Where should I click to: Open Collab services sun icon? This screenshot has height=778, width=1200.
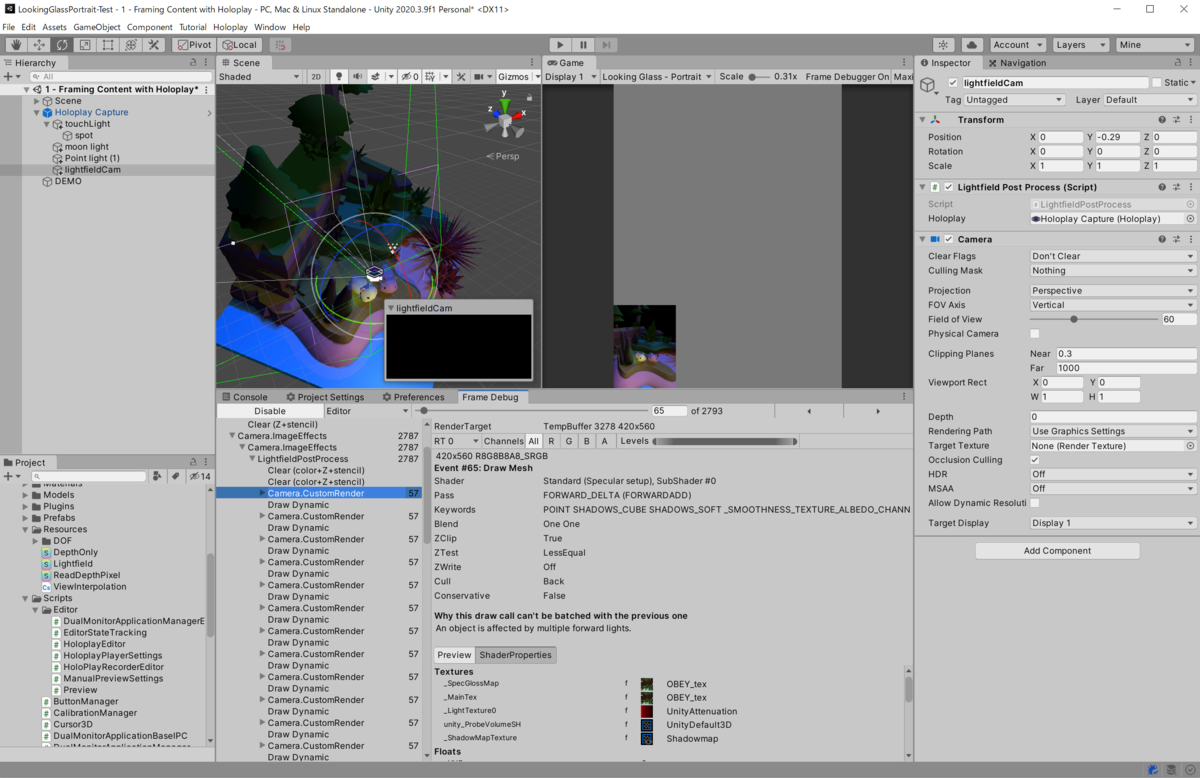tap(943, 45)
